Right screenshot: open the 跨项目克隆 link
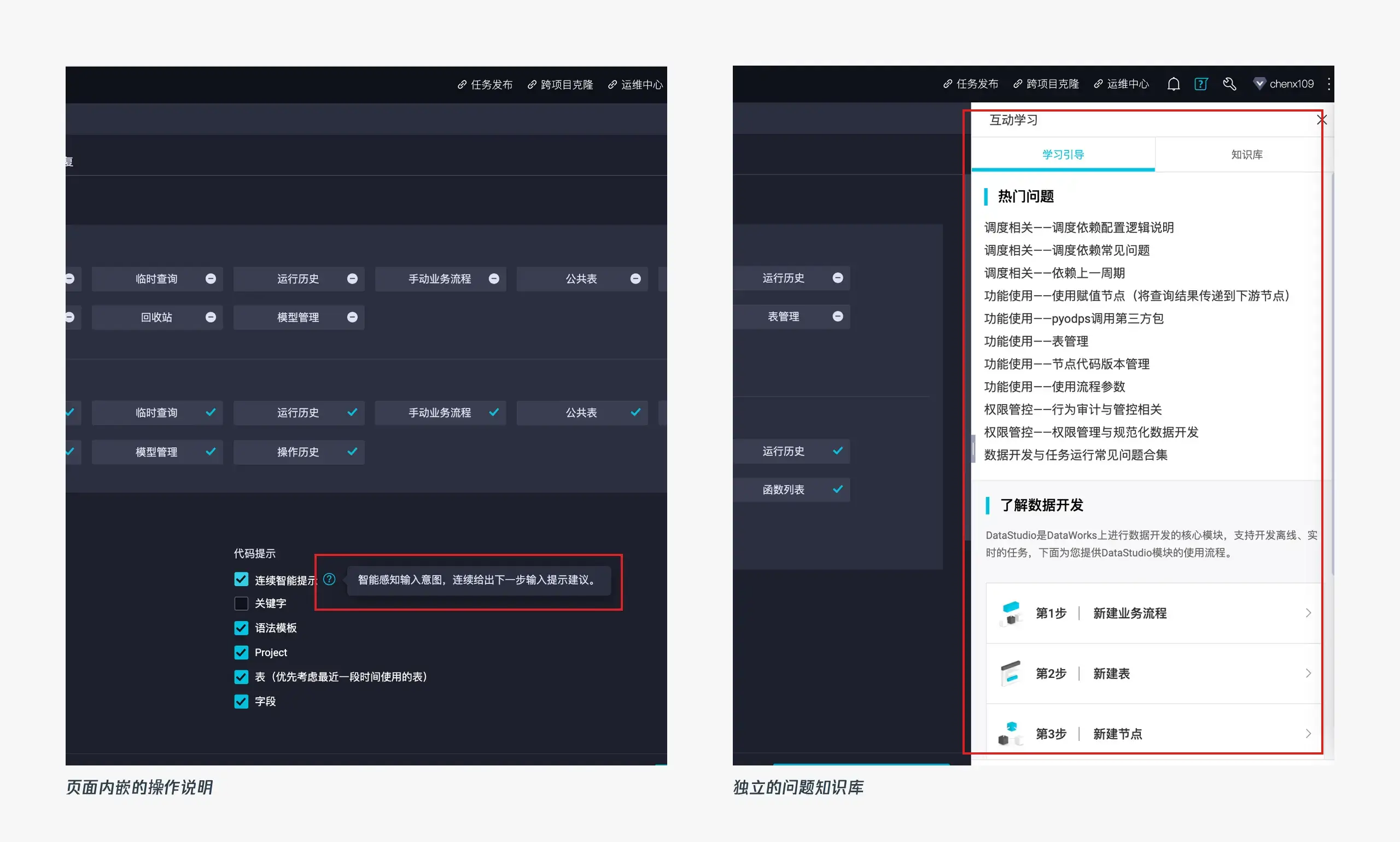The height and width of the screenshot is (842, 1400). [1046, 84]
